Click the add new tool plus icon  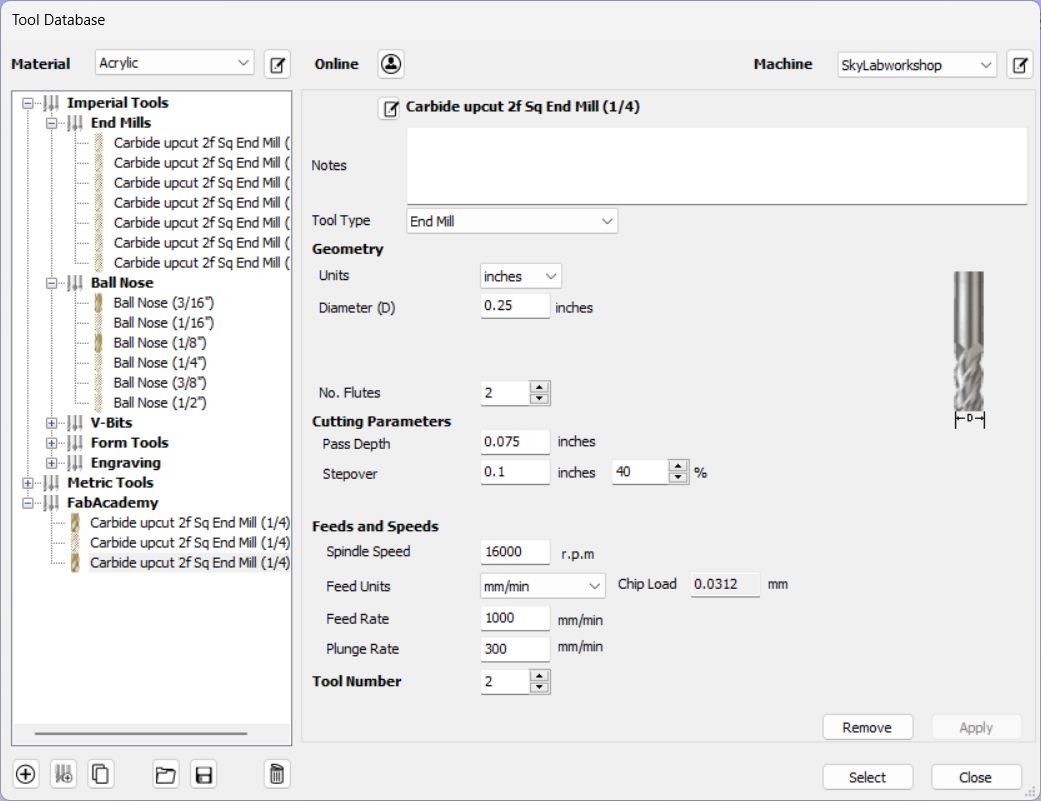pos(25,774)
